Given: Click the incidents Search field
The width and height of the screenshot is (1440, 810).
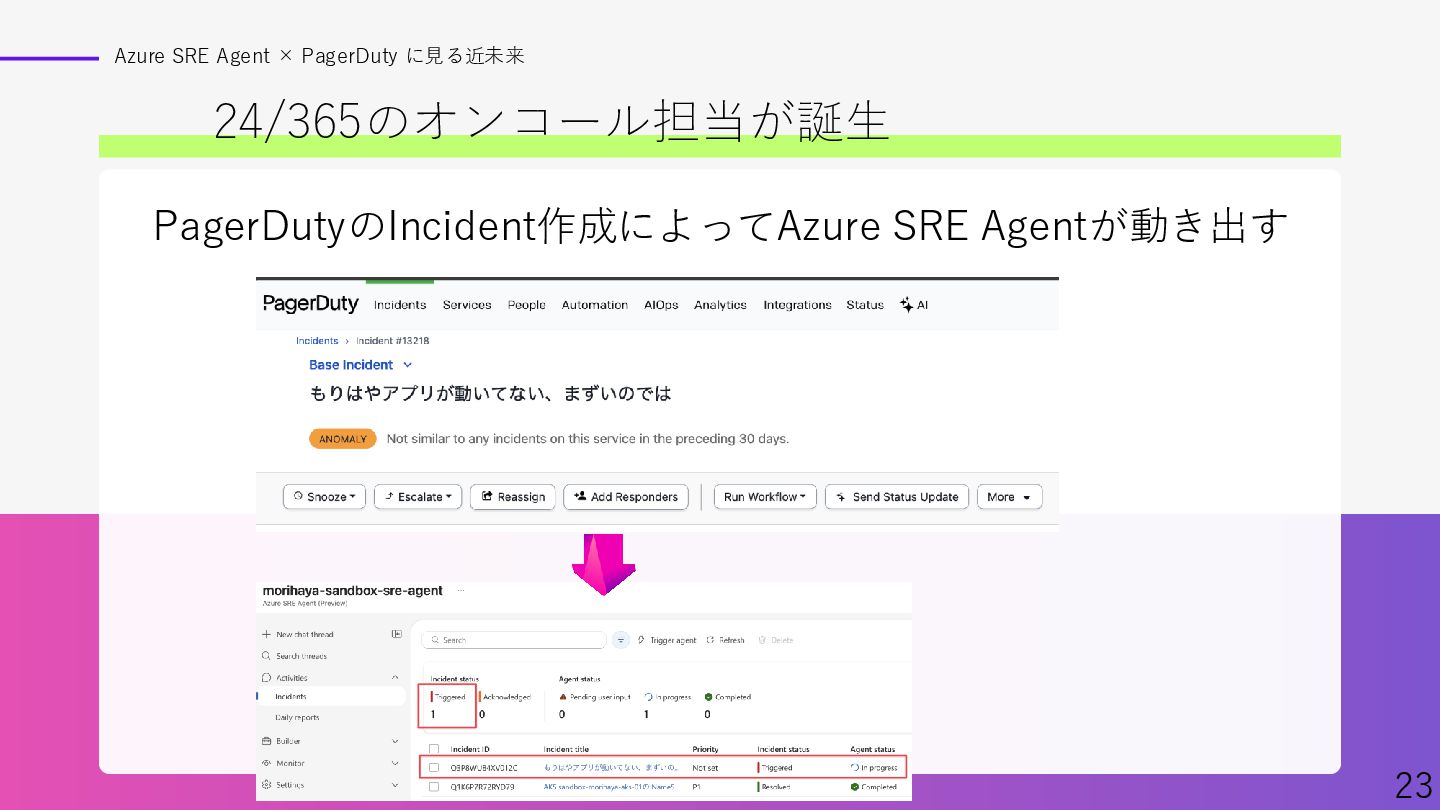Looking at the screenshot, I should 514,640.
